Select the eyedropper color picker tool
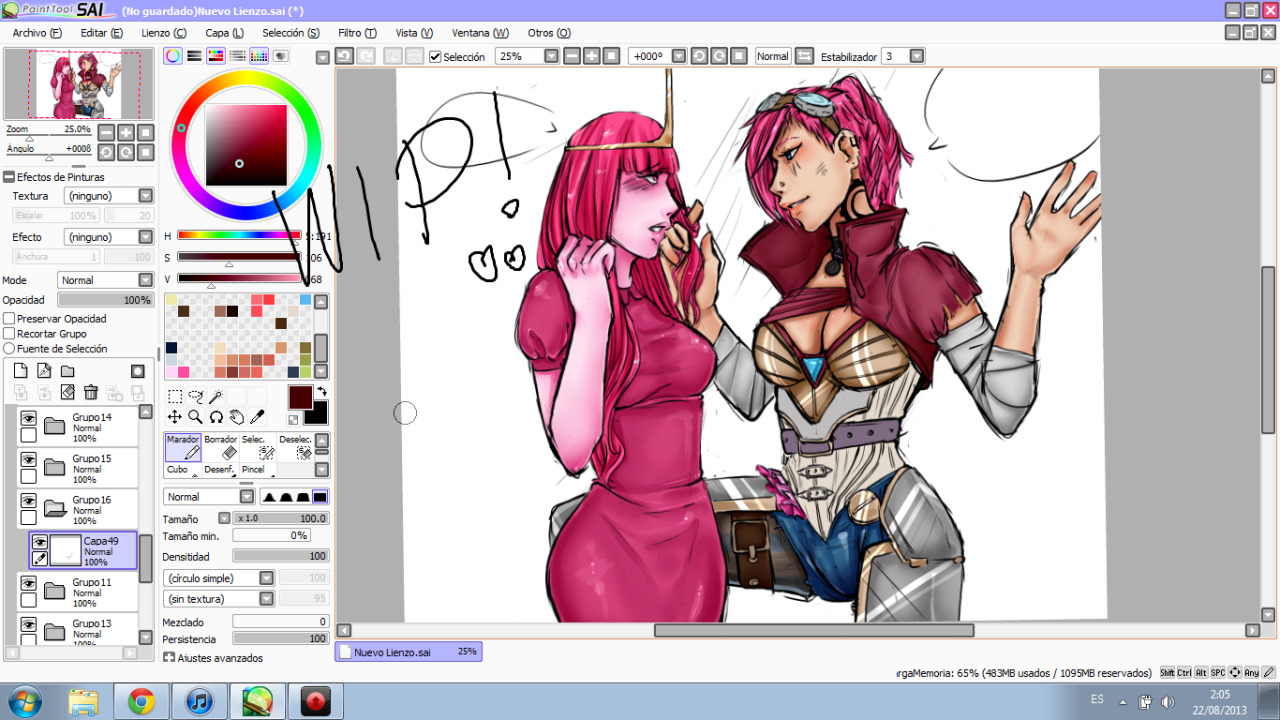 (x=257, y=417)
